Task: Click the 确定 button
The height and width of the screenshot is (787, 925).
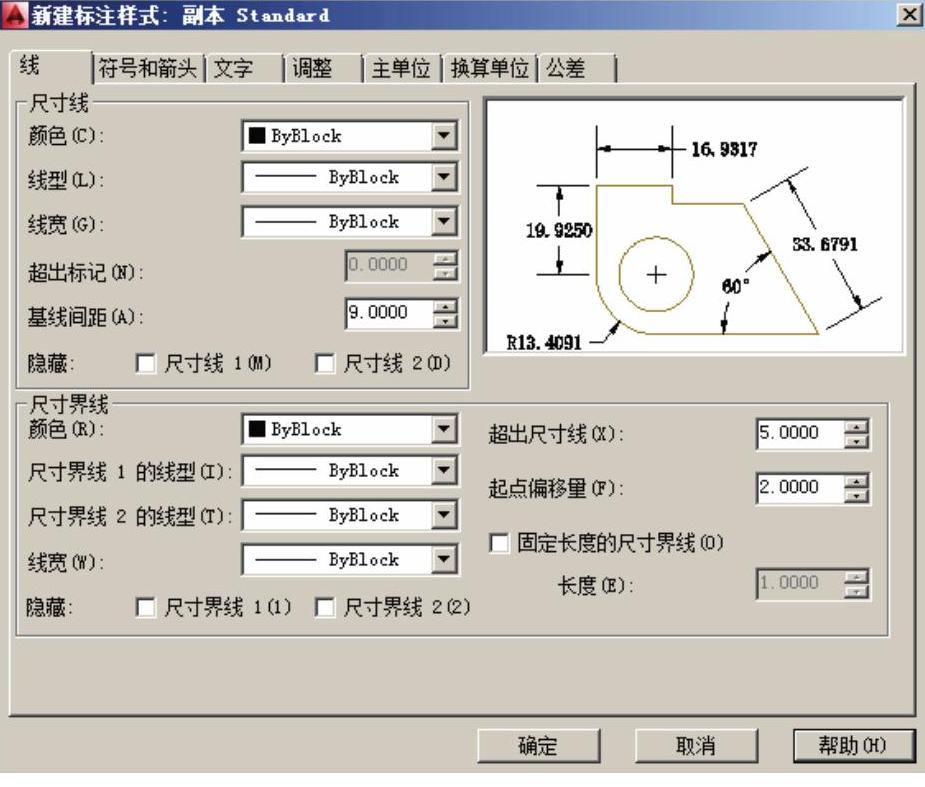Action: coord(538,746)
